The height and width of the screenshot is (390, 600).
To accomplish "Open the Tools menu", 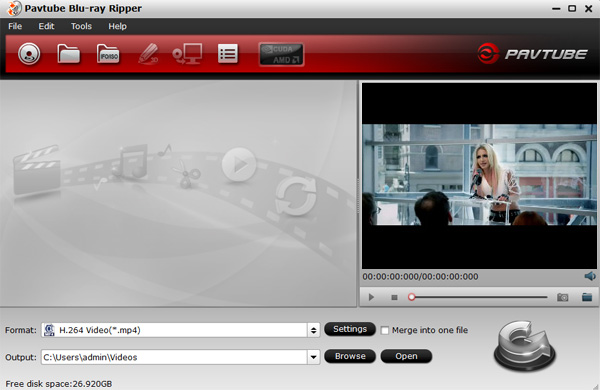I will pos(81,26).
